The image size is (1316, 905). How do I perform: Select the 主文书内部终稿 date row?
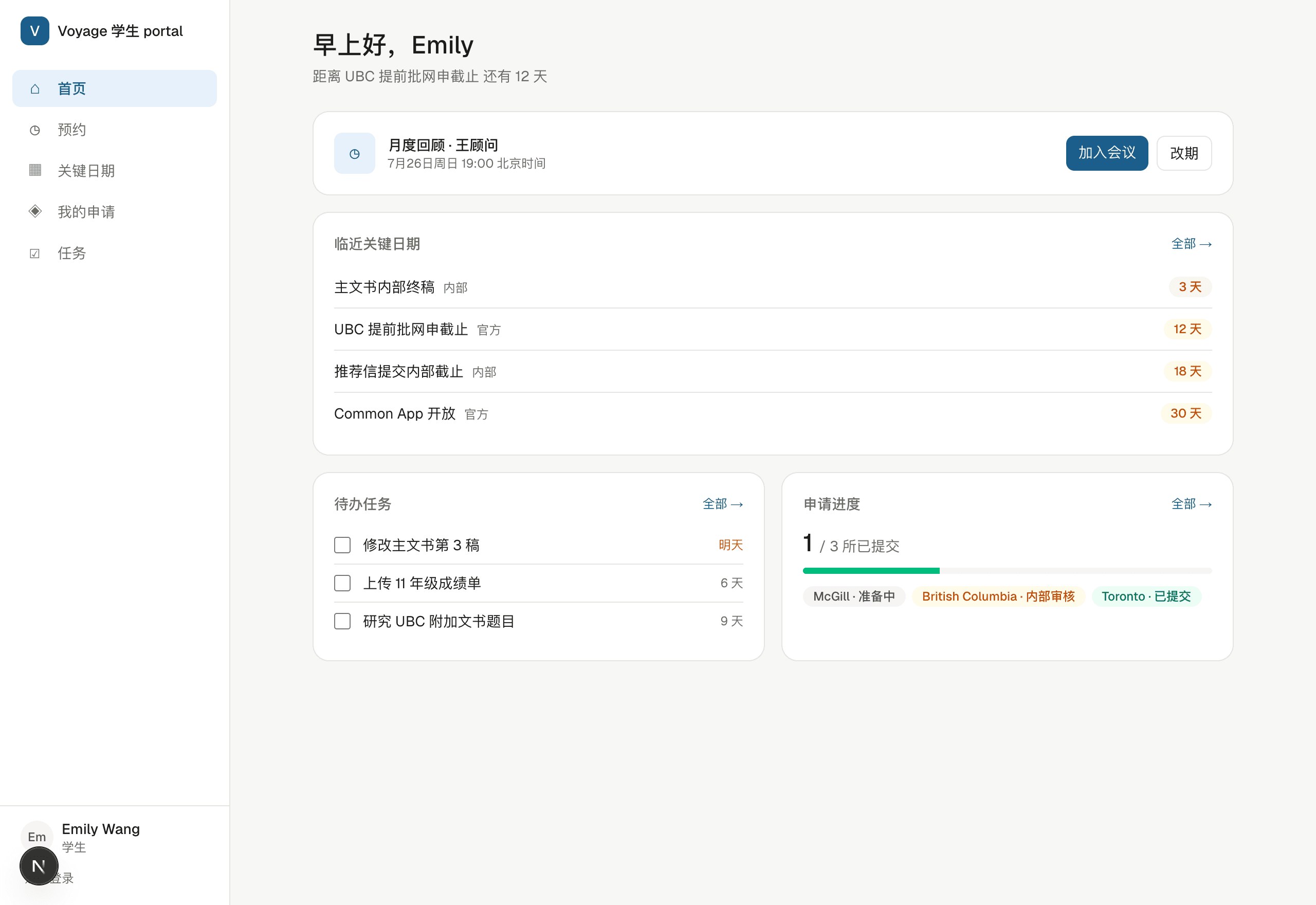(773, 287)
